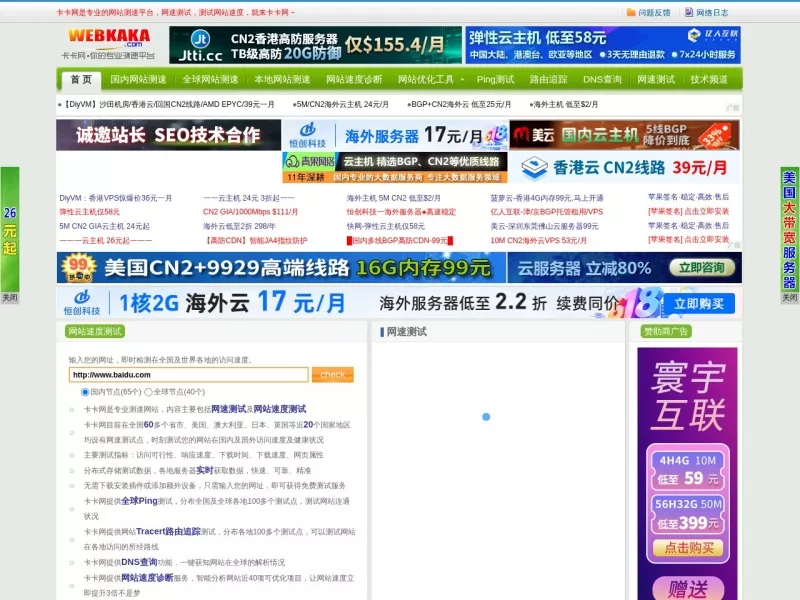Open the 本地网站测速 menu item
Image resolution: width=800 pixels, height=600 pixels.
282,80
